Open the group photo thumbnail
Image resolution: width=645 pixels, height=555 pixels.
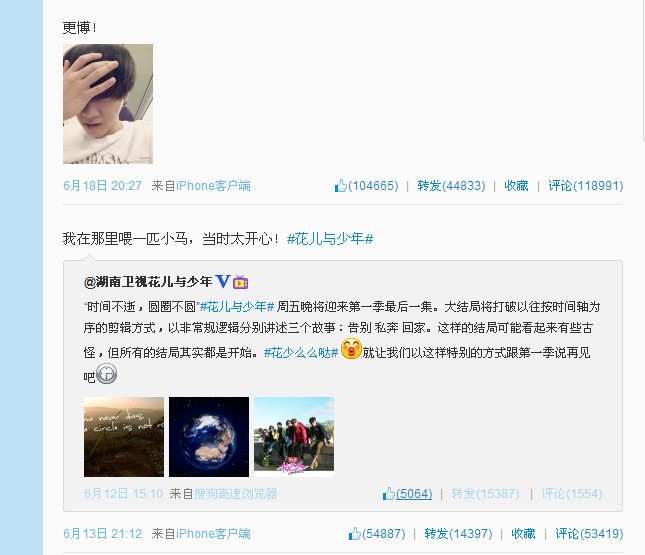pos(294,437)
